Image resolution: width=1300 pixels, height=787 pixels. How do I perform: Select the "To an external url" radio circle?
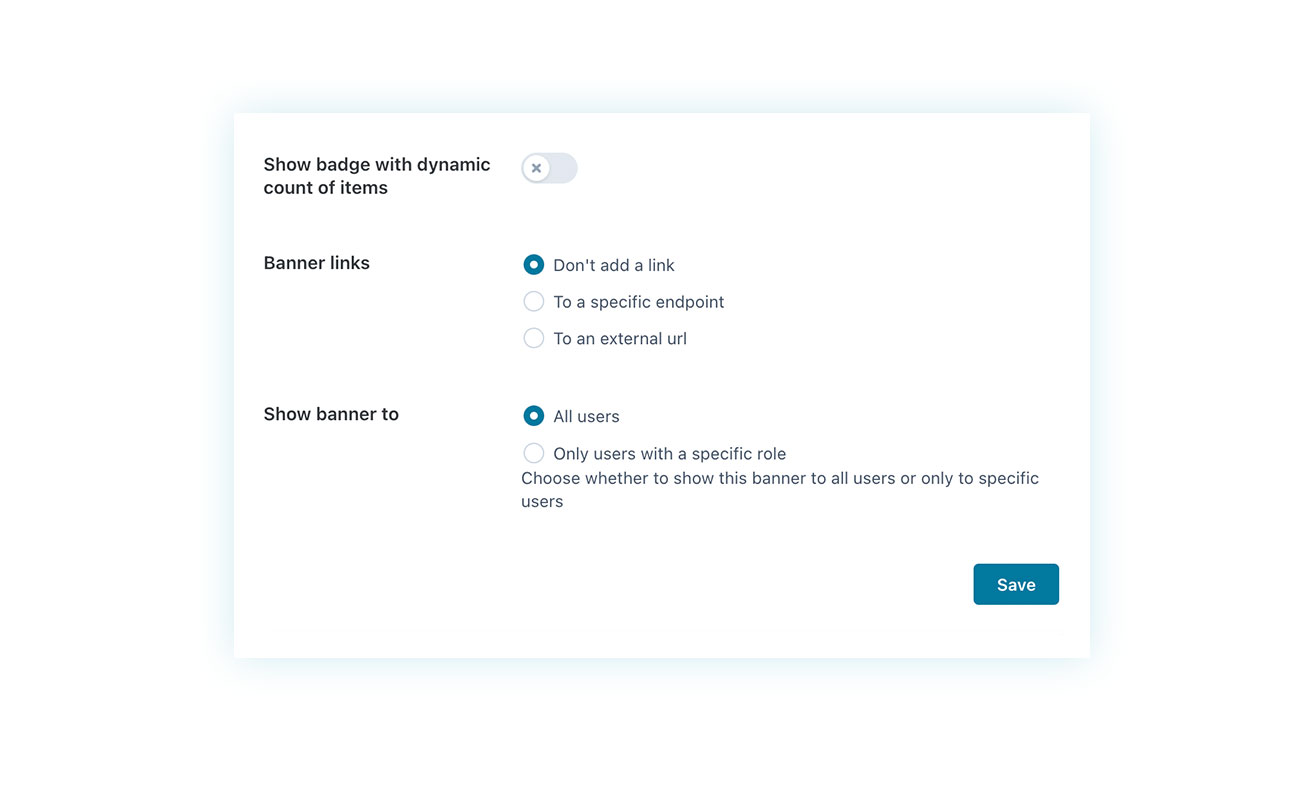[534, 338]
